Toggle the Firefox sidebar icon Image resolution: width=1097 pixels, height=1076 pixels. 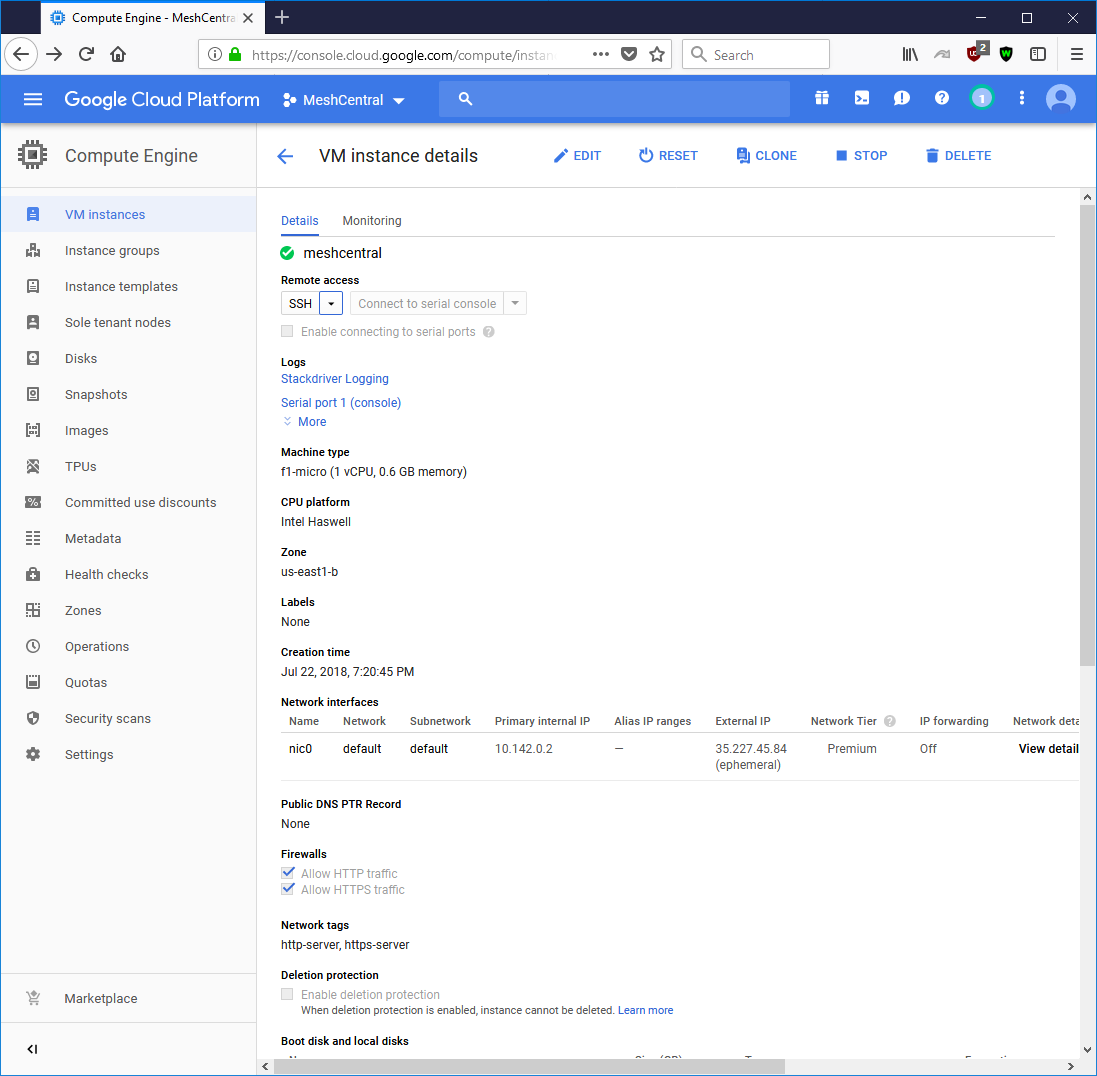(1038, 55)
